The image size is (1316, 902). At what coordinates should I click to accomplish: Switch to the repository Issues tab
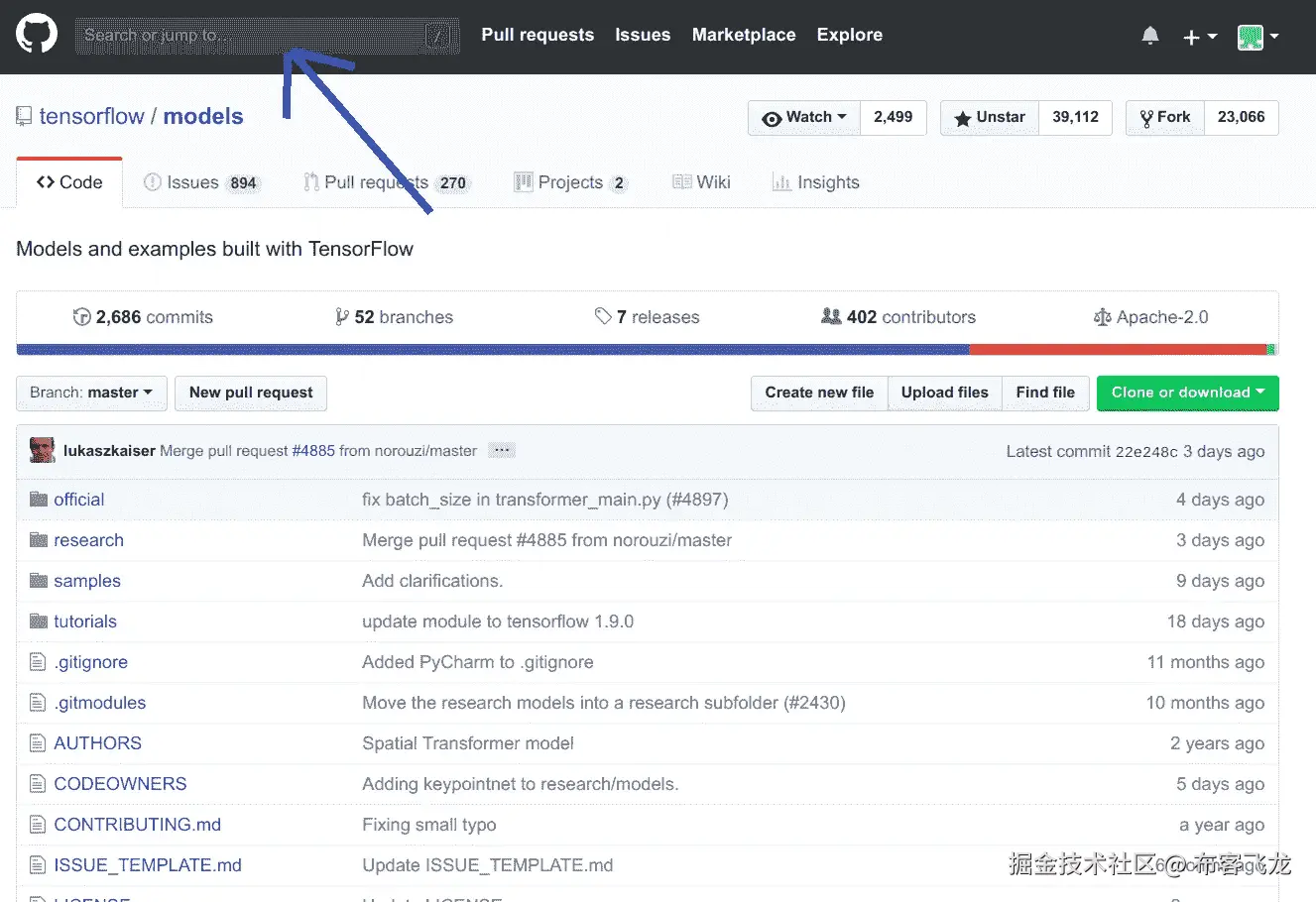click(202, 182)
